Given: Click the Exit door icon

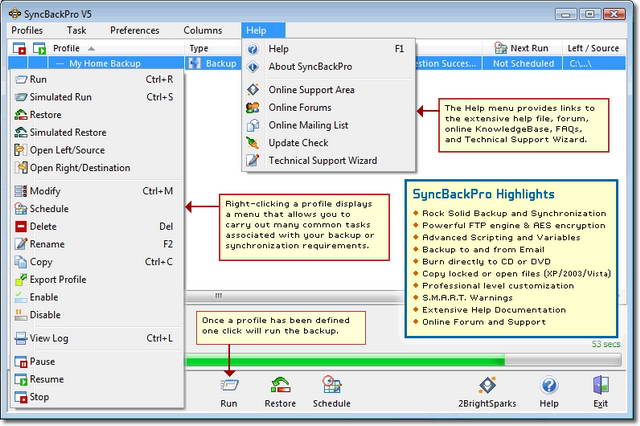Looking at the screenshot, I should click(600, 386).
